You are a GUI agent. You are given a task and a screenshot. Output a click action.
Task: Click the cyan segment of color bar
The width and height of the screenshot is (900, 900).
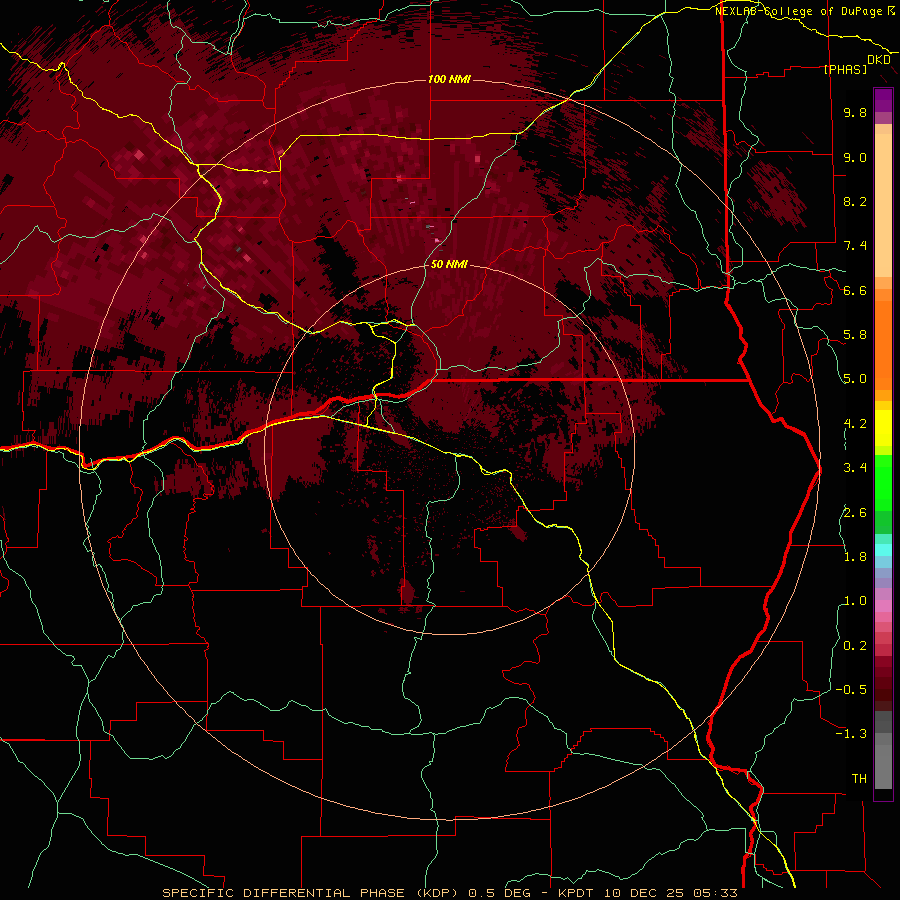tap(883, 550)
